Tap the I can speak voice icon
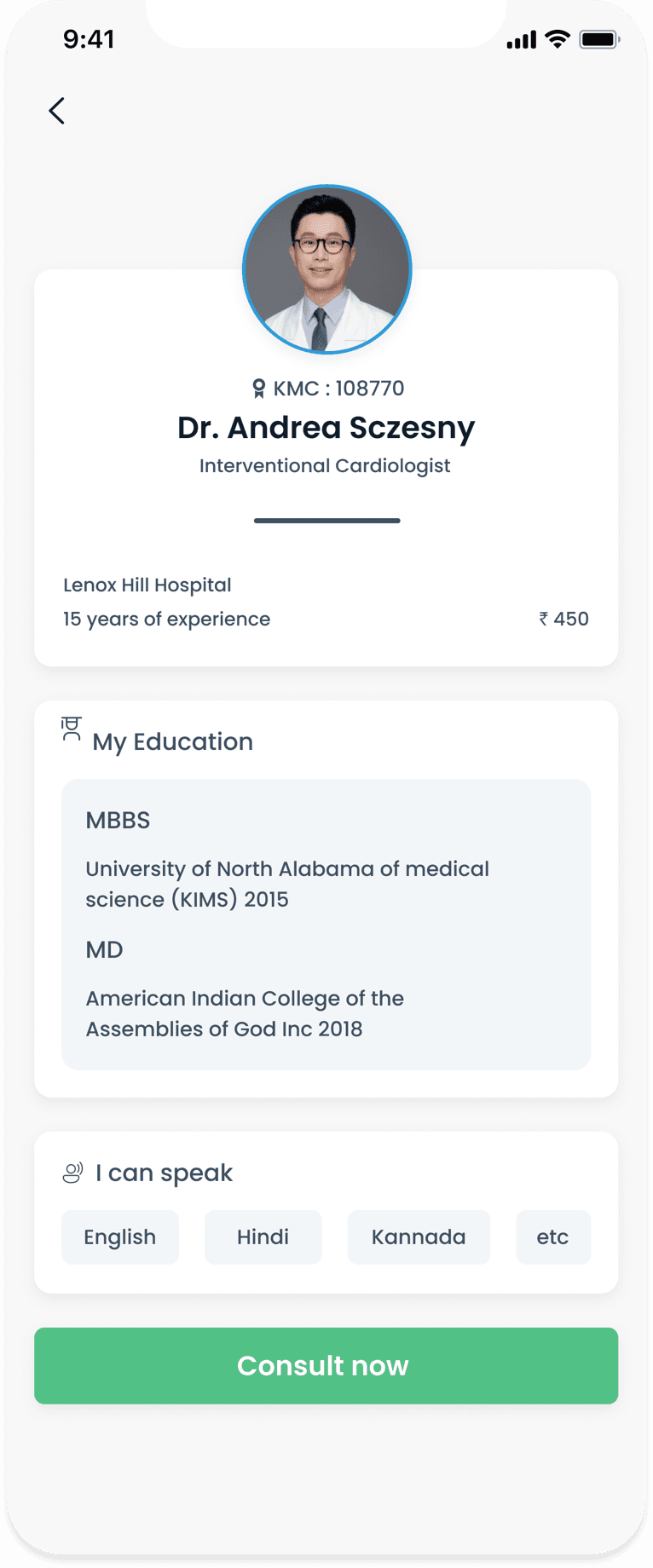 click(x=73, y=1173)
